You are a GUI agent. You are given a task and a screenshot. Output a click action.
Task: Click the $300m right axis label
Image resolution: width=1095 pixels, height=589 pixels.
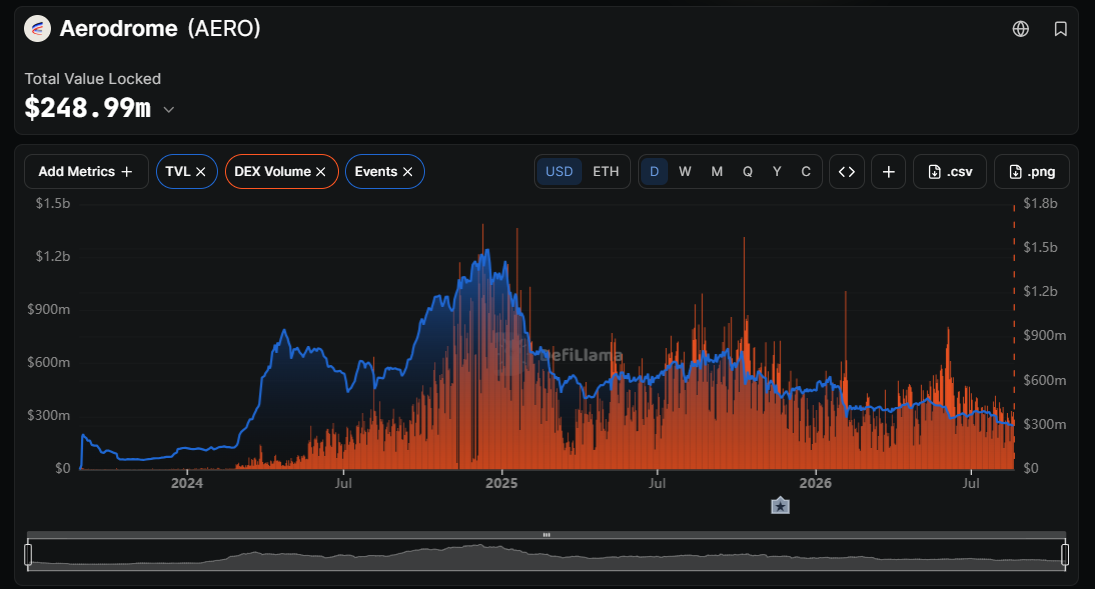1045,424
